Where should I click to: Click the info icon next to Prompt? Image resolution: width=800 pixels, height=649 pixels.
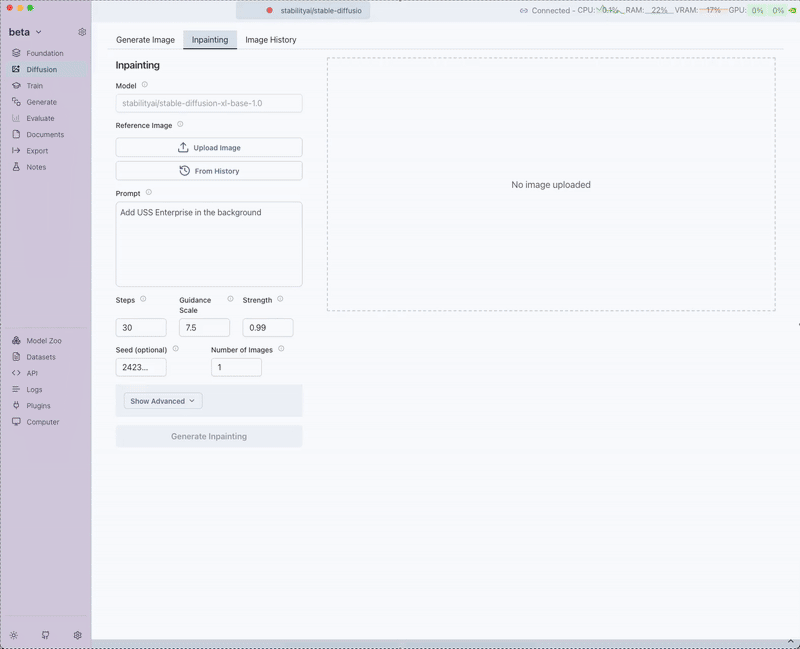(149, 192)
